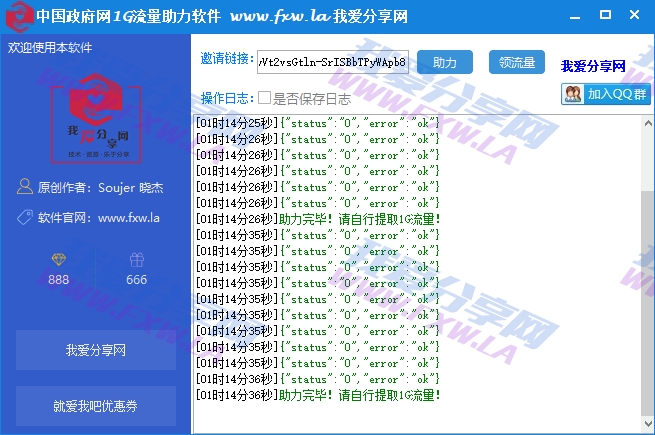This screenshot has height=435, width=655.
Task: Click the 我爱分享网 sidebar button
Action: [x=96, y=350]
